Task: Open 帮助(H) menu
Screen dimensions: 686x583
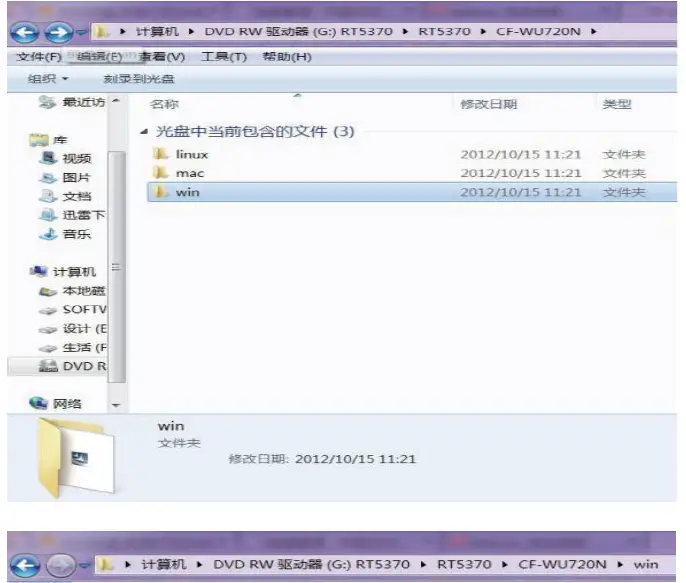Action: 287,57
